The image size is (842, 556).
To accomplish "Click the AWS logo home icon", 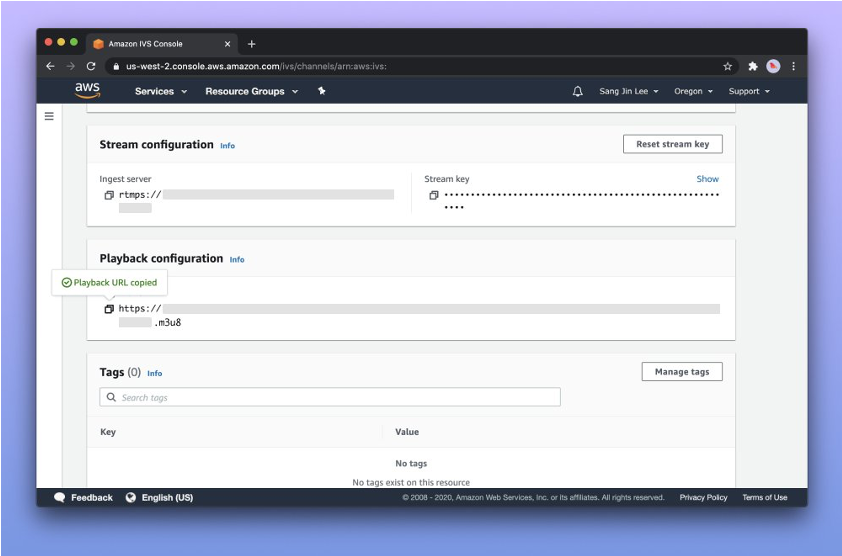I will tap(87, 90).
